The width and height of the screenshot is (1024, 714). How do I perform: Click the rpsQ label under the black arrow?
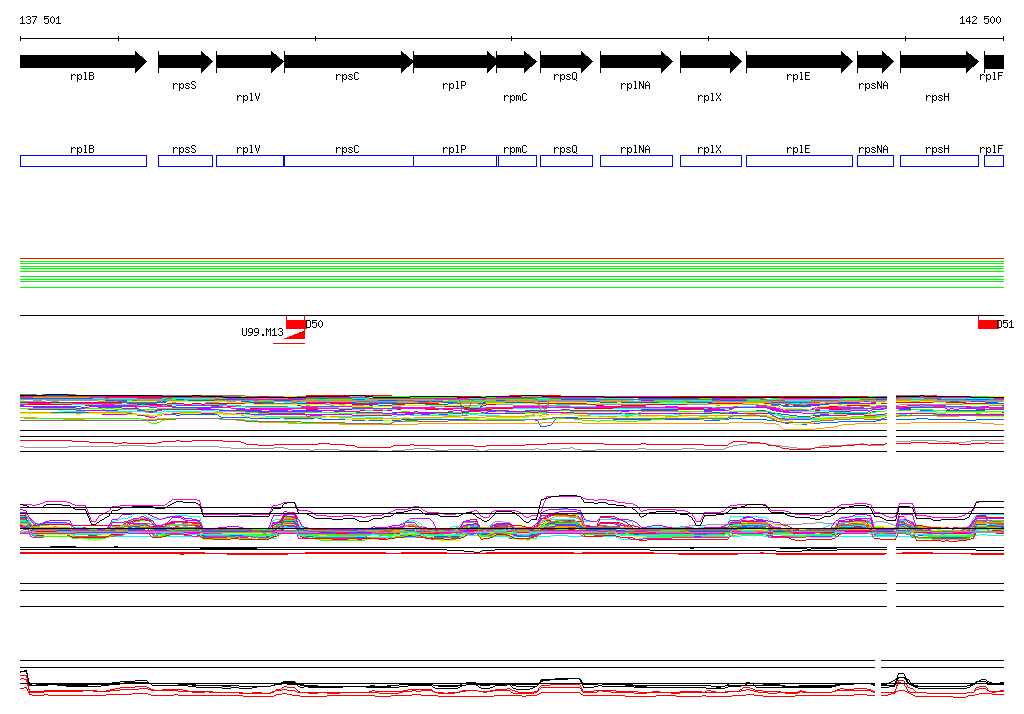click(566, 76)
